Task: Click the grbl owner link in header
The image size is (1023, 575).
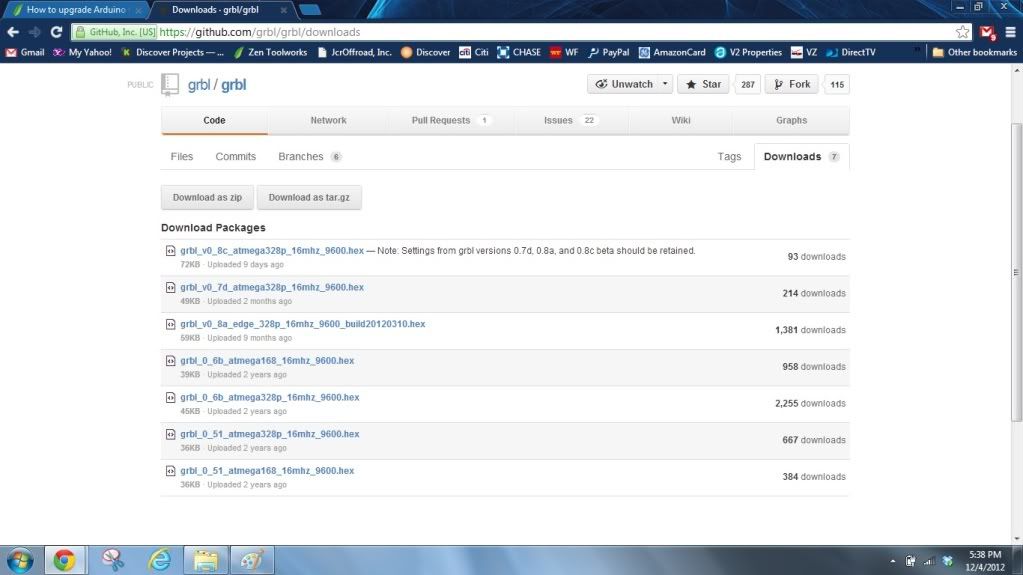Action: click(x=198, y=85)
